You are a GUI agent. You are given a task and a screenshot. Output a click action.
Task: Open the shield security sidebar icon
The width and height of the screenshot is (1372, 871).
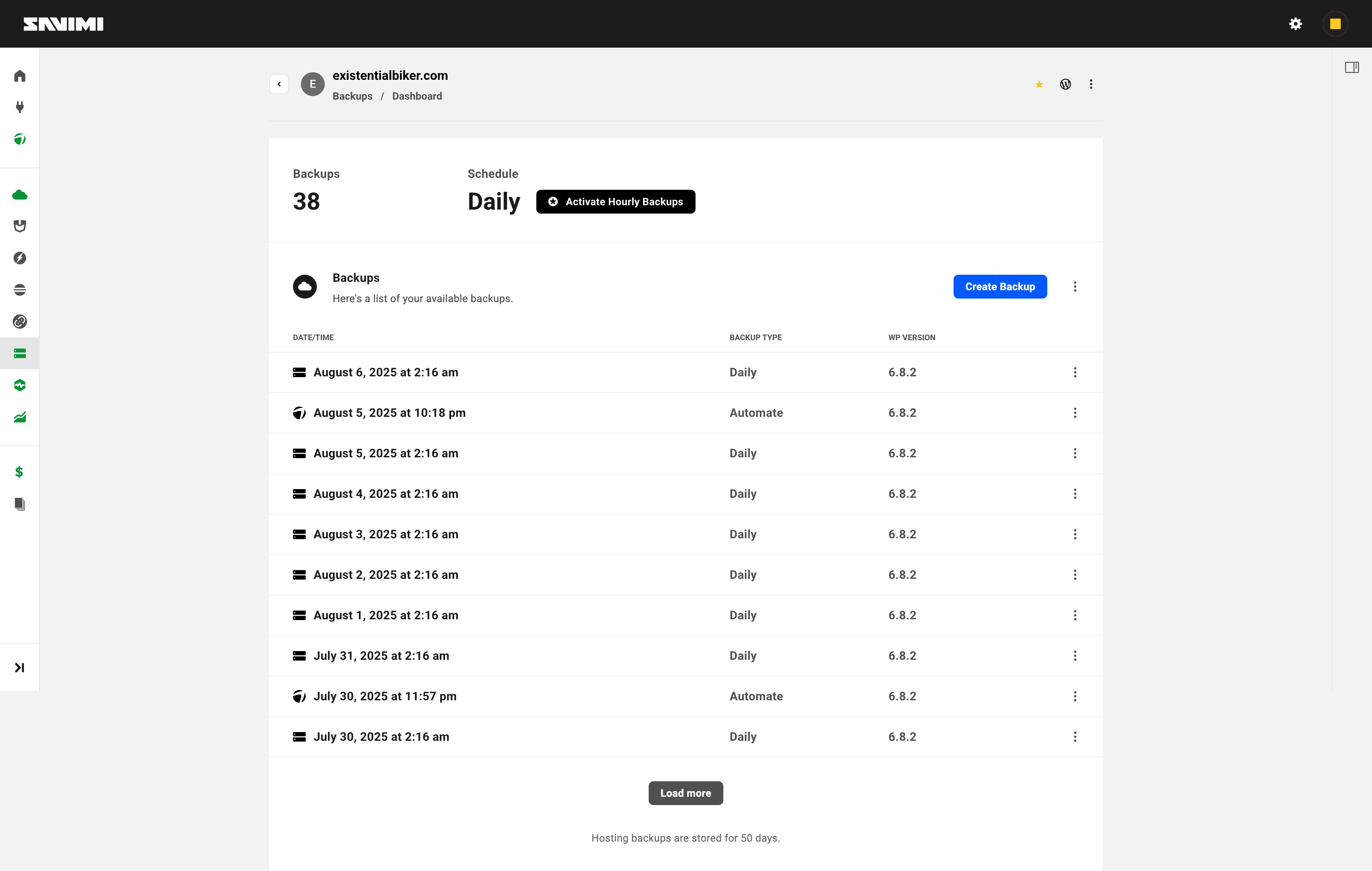point(20,226)
